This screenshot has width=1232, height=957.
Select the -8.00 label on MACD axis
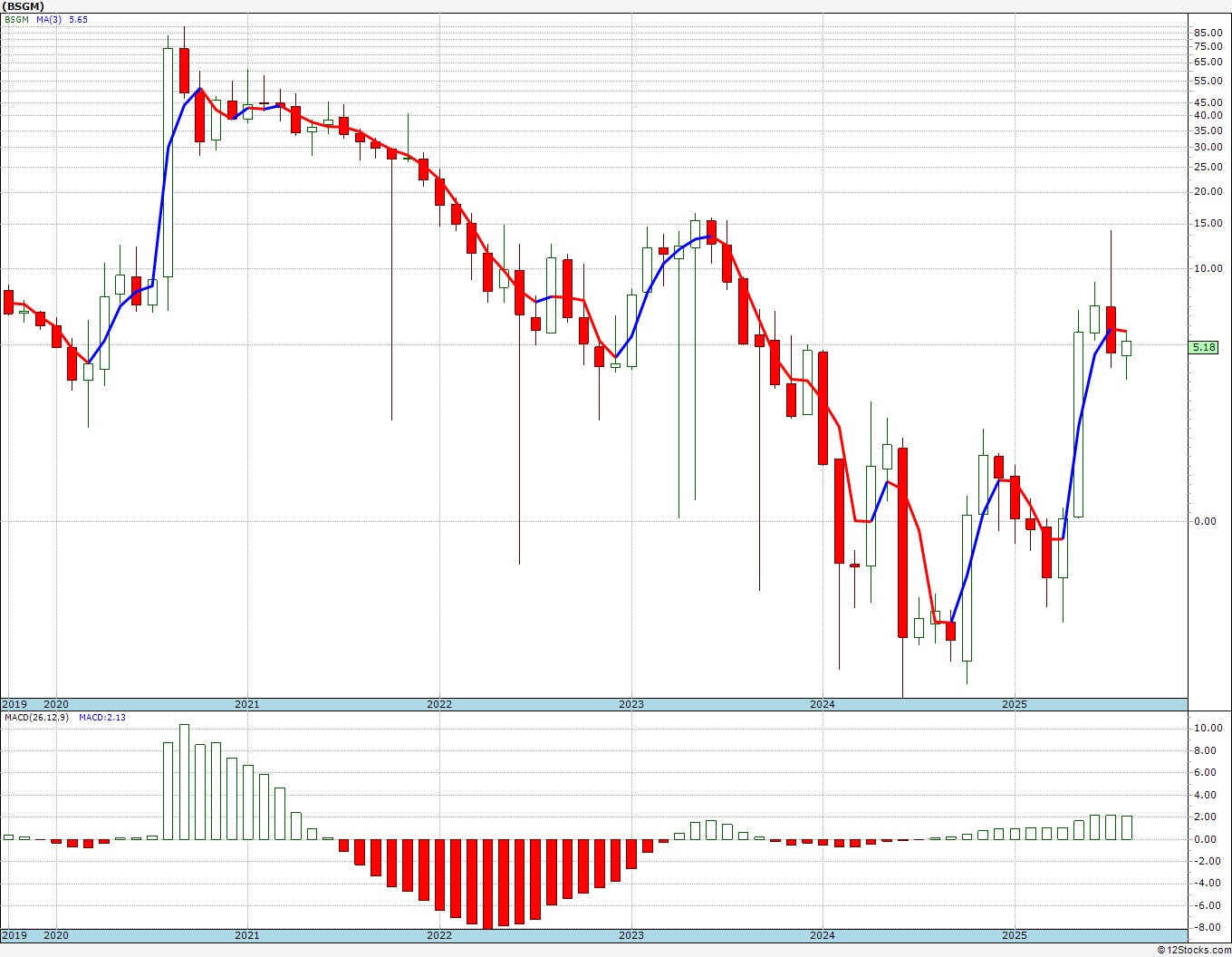1209,928
